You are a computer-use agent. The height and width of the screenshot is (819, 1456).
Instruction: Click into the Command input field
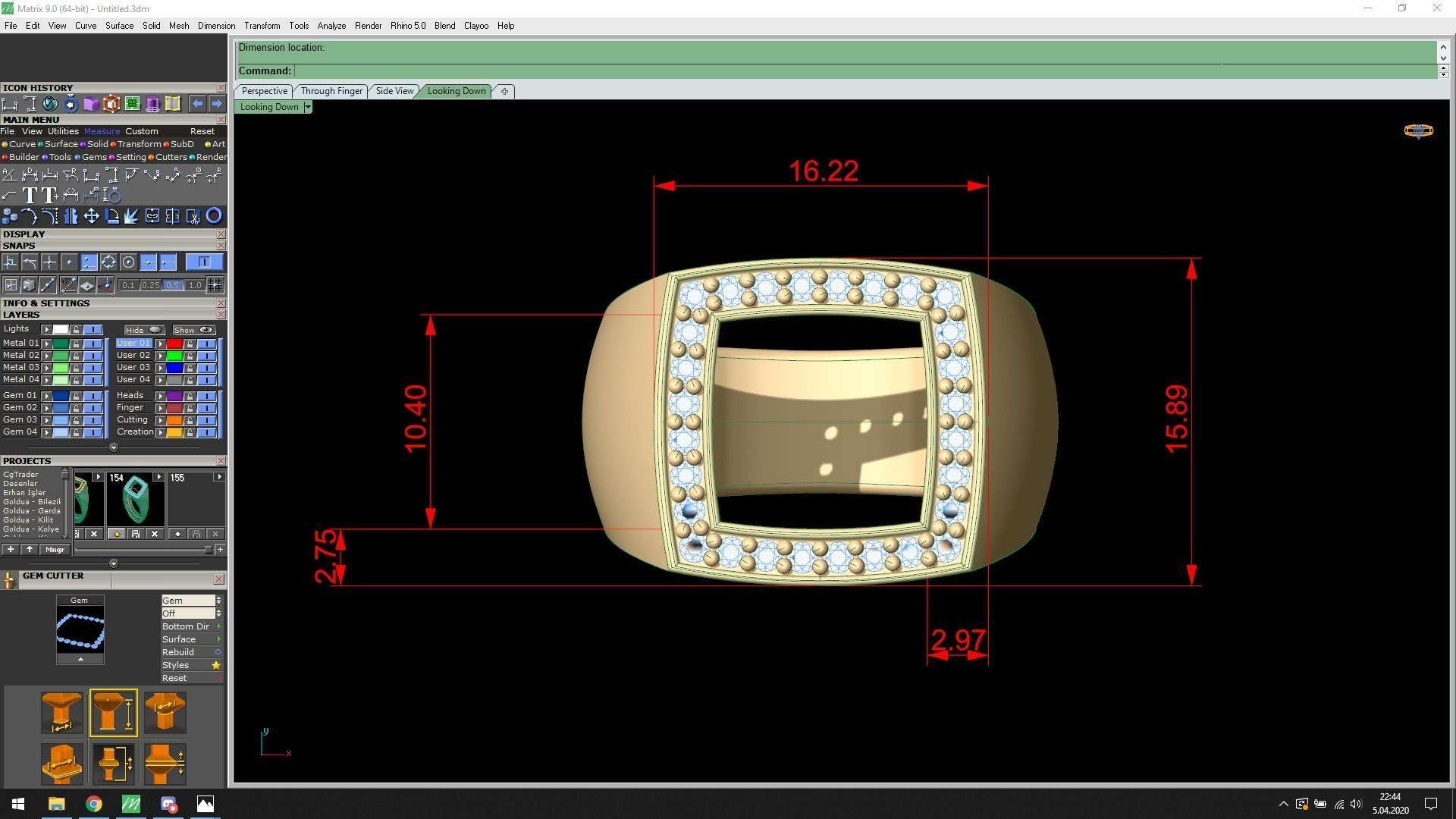pos(864,71)
